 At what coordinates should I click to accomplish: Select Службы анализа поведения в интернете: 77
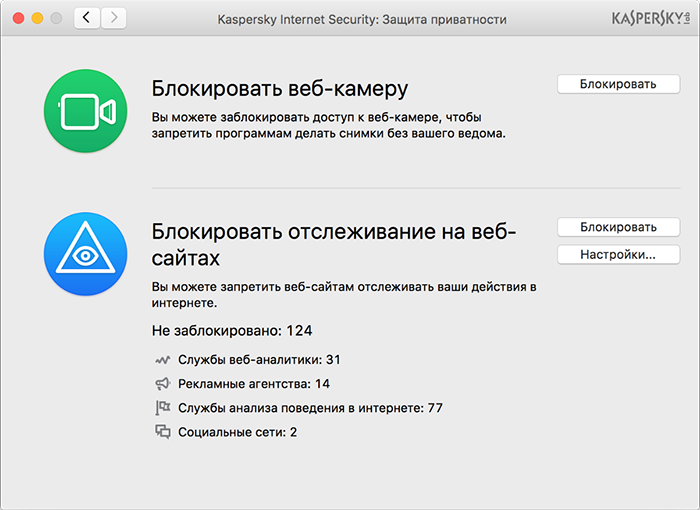(x=310, y=408)
